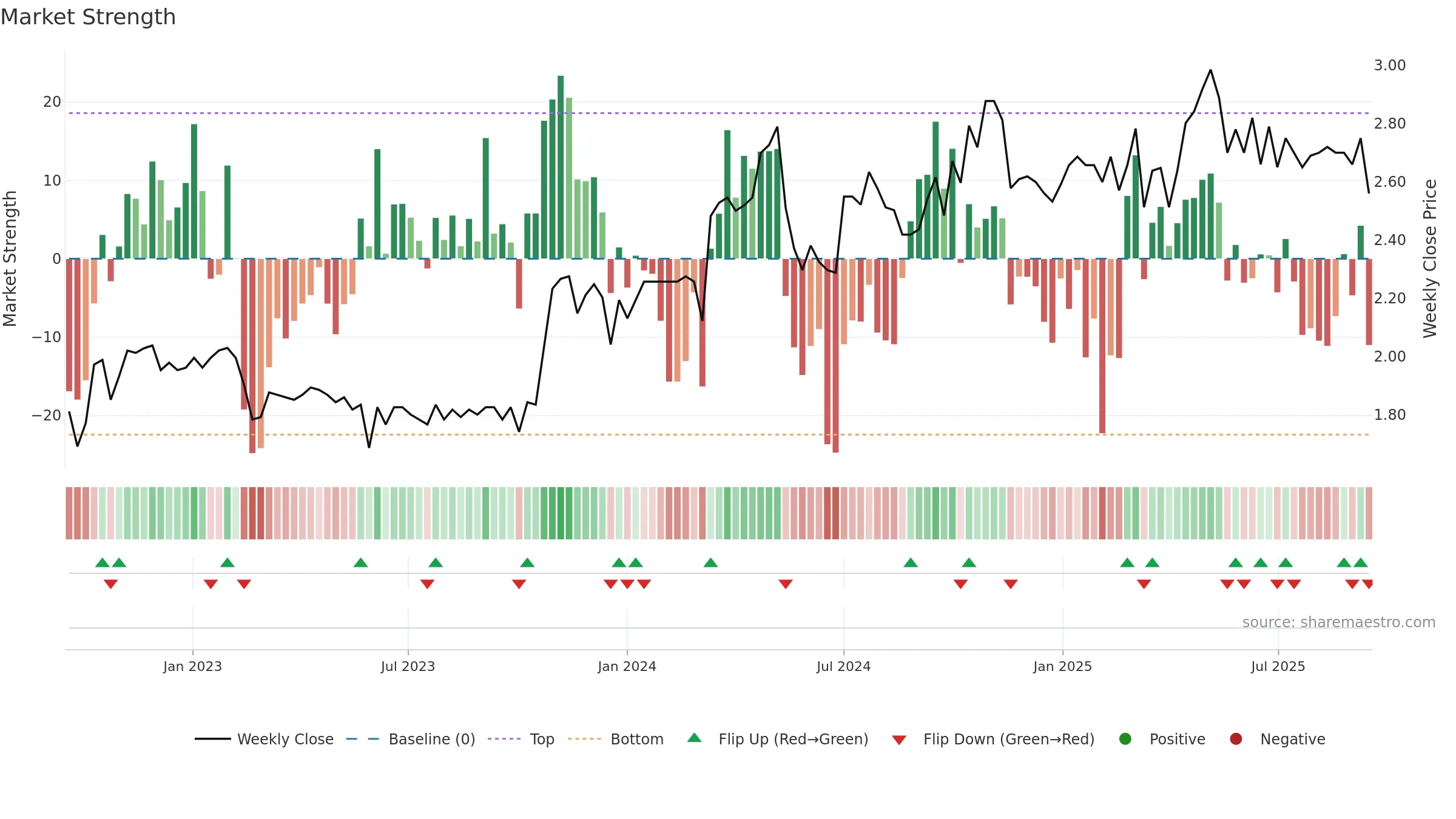Viewport: 1456px width, 819px height.
Task: Click the weekly close line peak near 3.00
Action: point(1210,70)
